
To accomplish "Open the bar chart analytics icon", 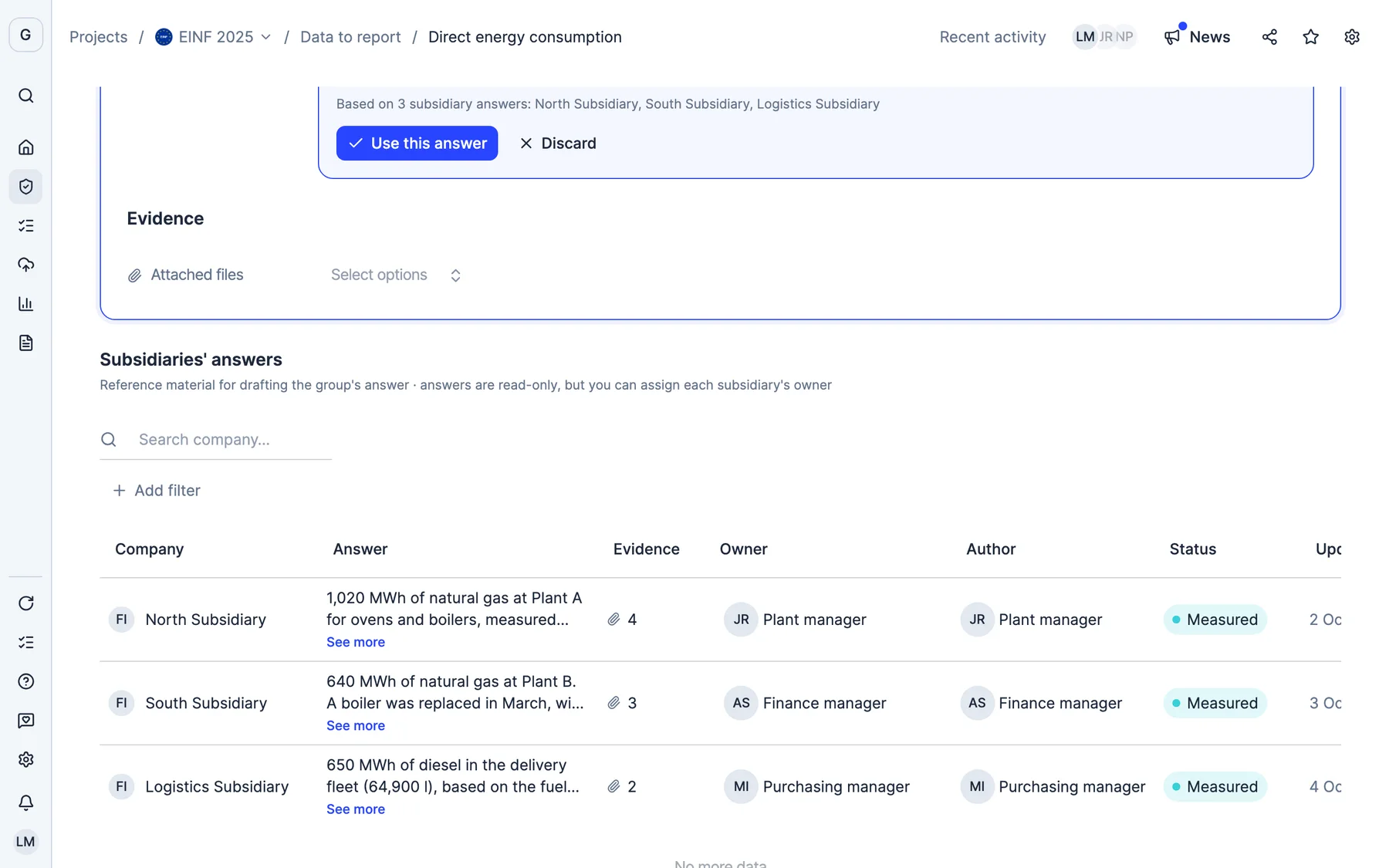I will point(25,304).
